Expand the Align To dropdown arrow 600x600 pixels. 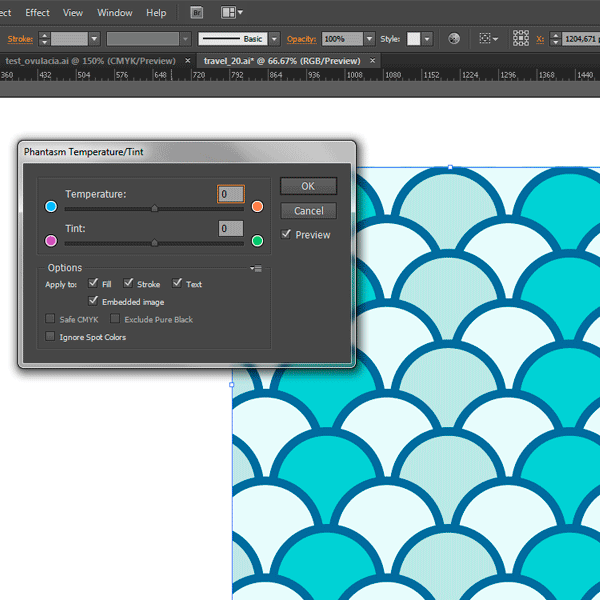tap(496, 39)
